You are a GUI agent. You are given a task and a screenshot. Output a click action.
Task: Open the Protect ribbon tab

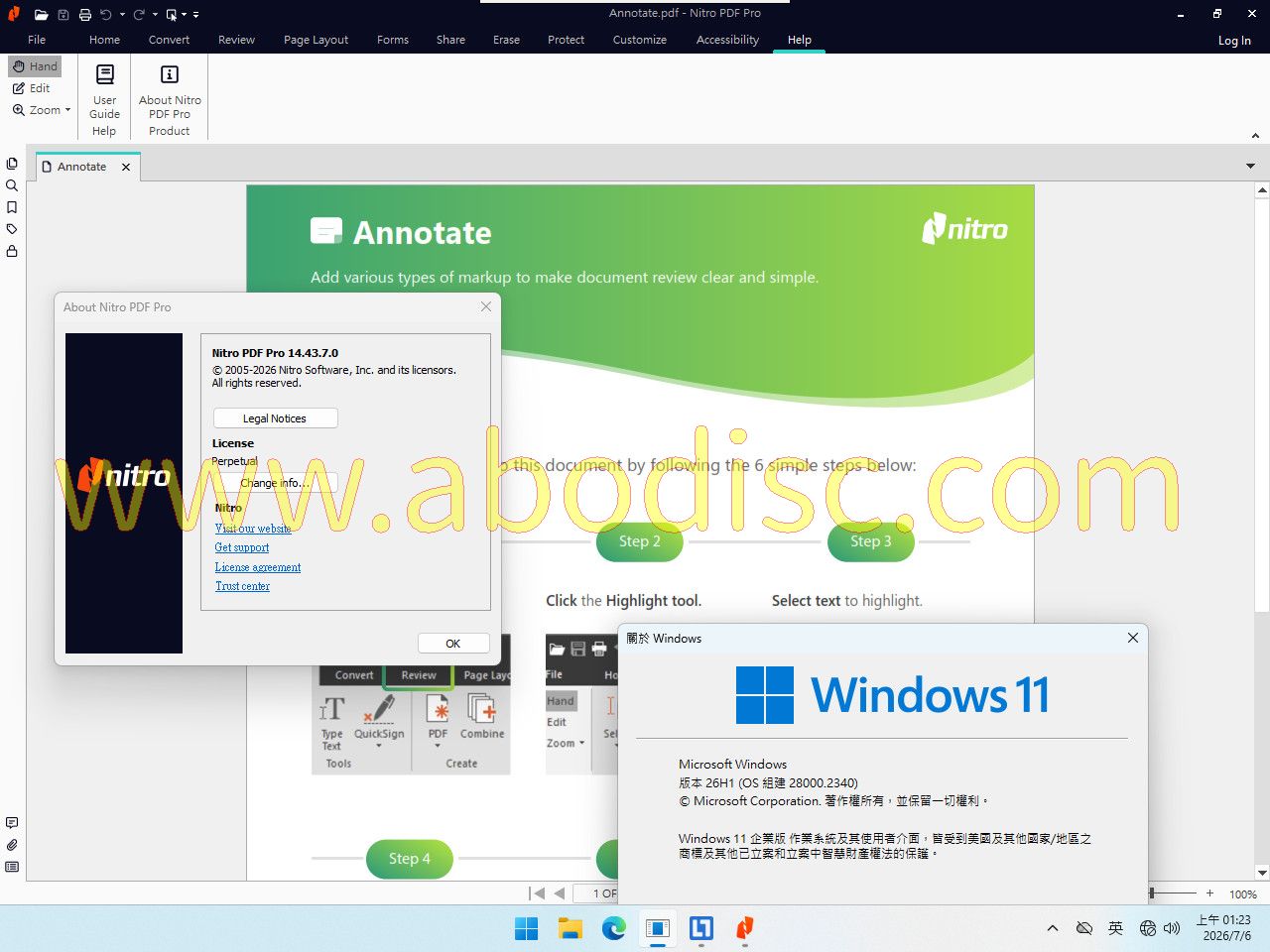tap(566, 40)
